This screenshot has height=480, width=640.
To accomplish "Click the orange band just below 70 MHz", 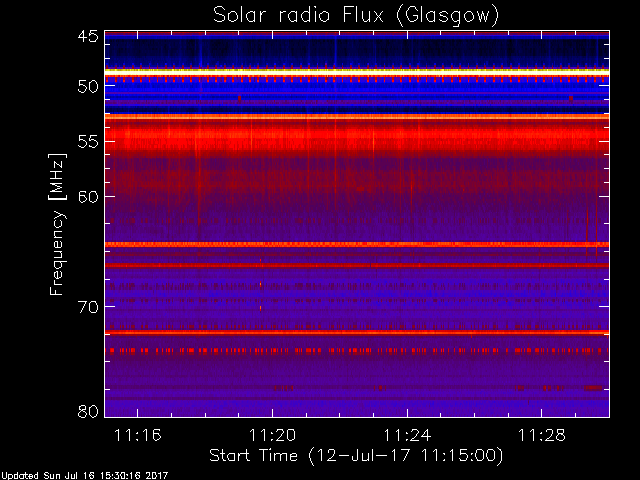I will [357, 332].
